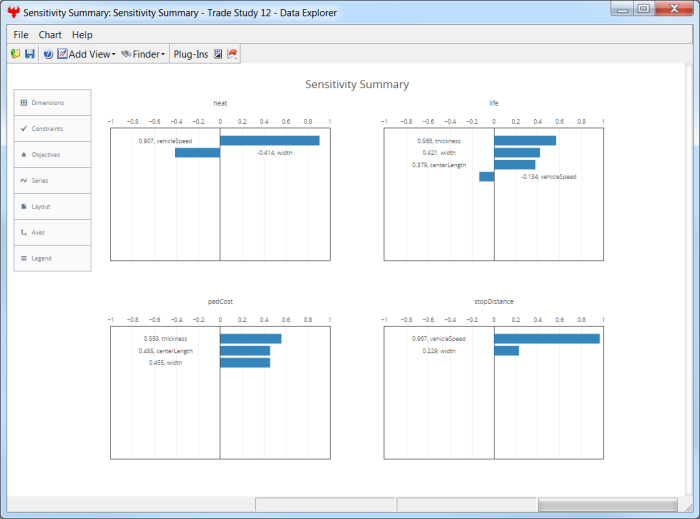Click the Plug-Ins toolbar label
The height and width of the screenshot is (519, 700).
point(190,54)
